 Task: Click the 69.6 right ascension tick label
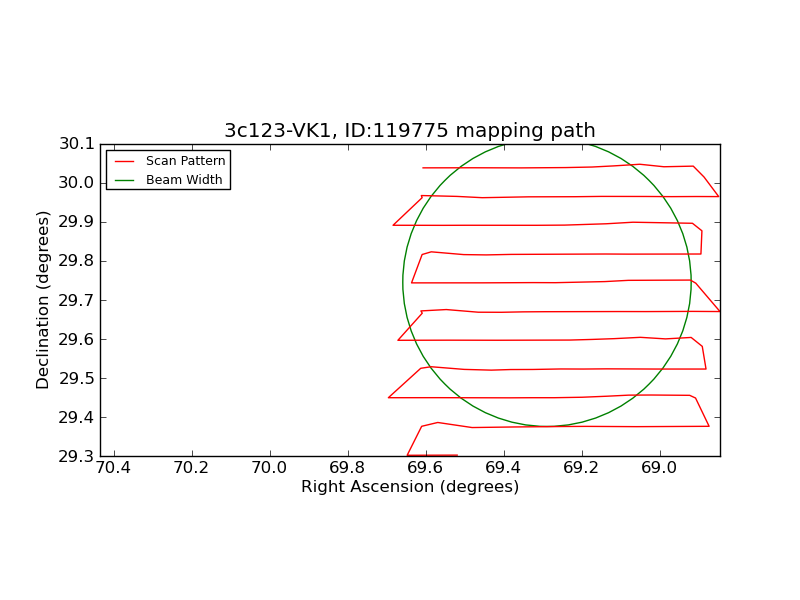tap(426, 468)
